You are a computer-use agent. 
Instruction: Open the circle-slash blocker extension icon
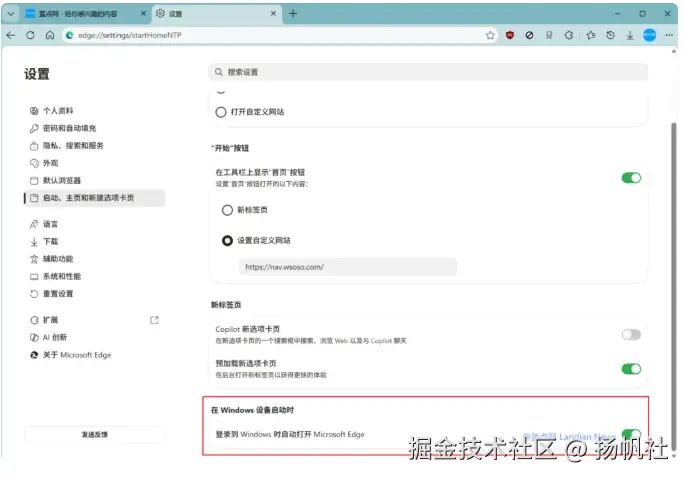[x=529, y=35]
